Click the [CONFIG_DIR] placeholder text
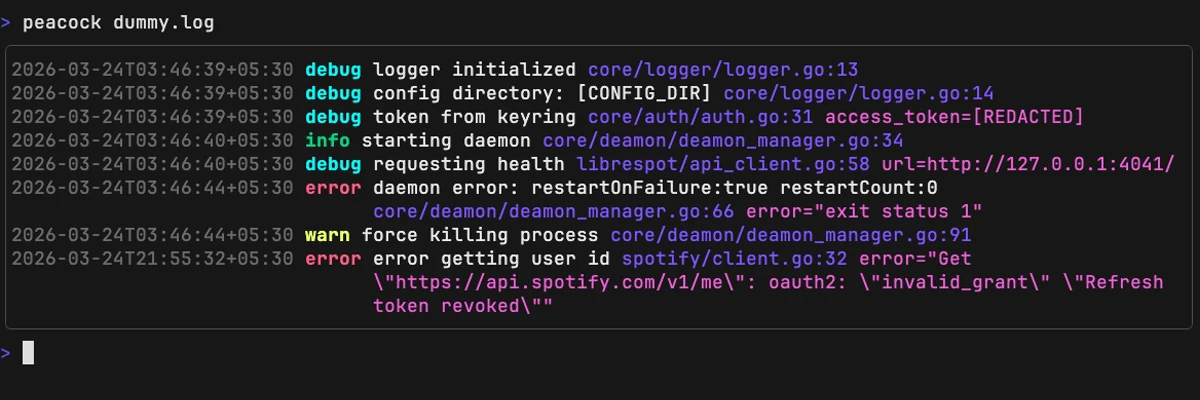The height and width of the screenshot is (400, 1200). tap(649, 94)
